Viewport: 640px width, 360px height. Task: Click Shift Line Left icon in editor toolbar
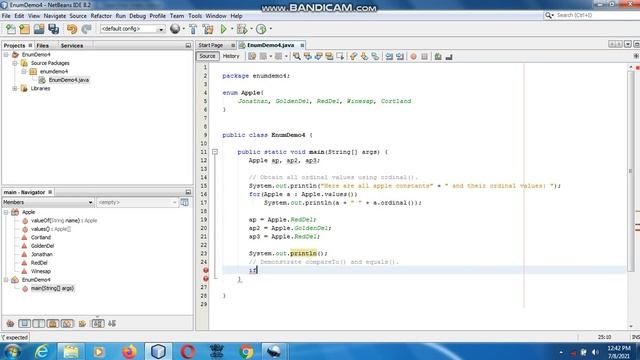389,56
